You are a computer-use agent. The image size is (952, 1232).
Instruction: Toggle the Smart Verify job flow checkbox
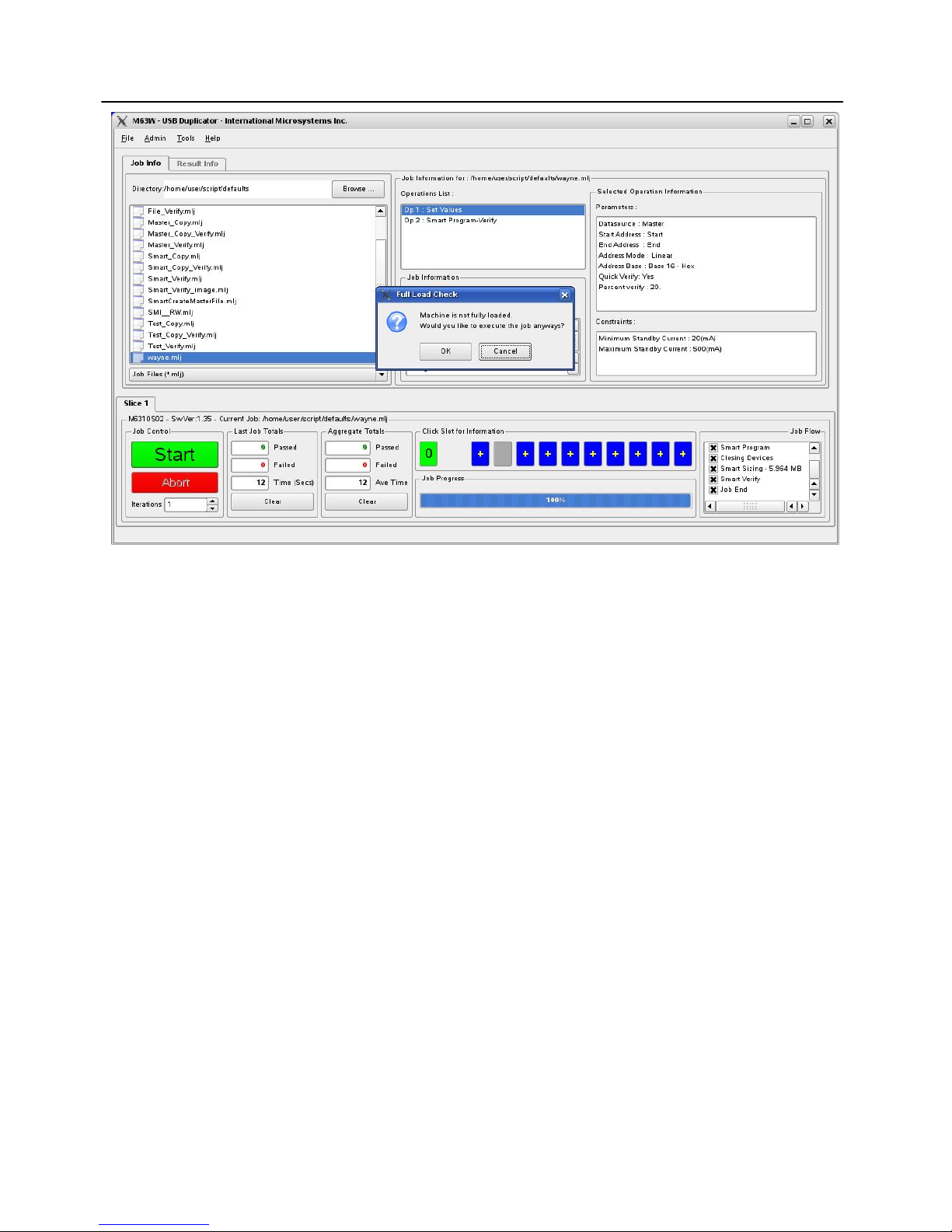coord(713,480)
